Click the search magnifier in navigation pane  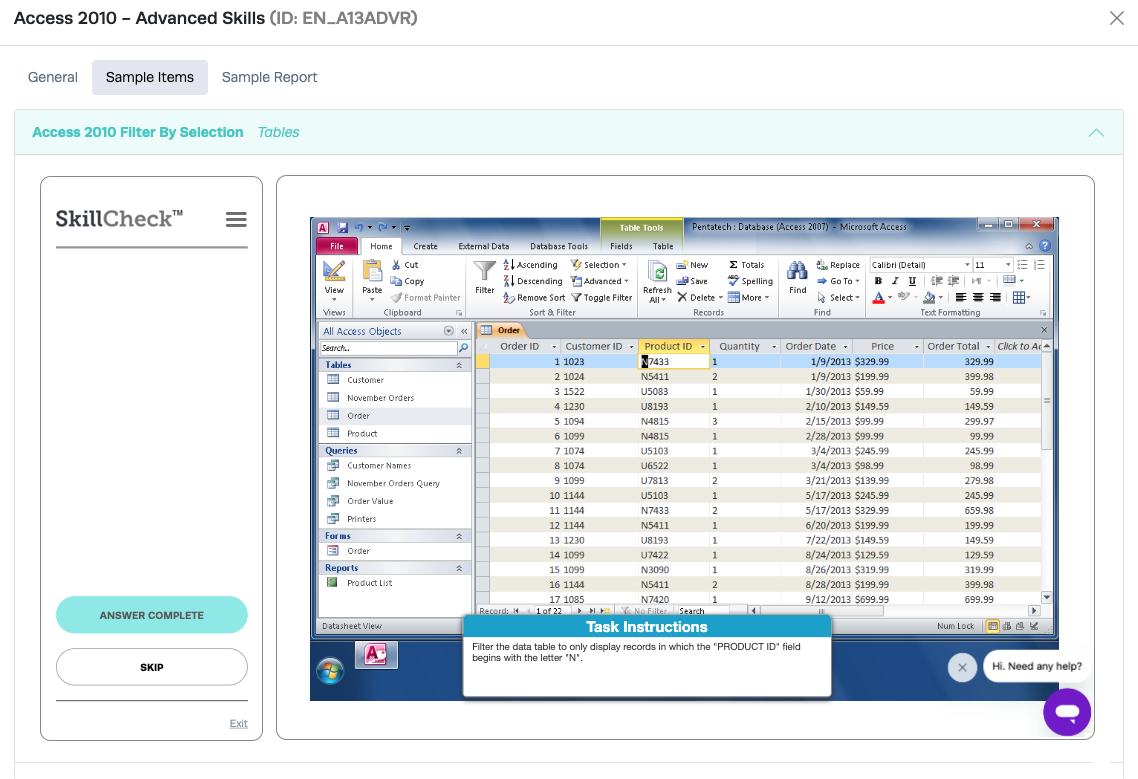(463, 348)
